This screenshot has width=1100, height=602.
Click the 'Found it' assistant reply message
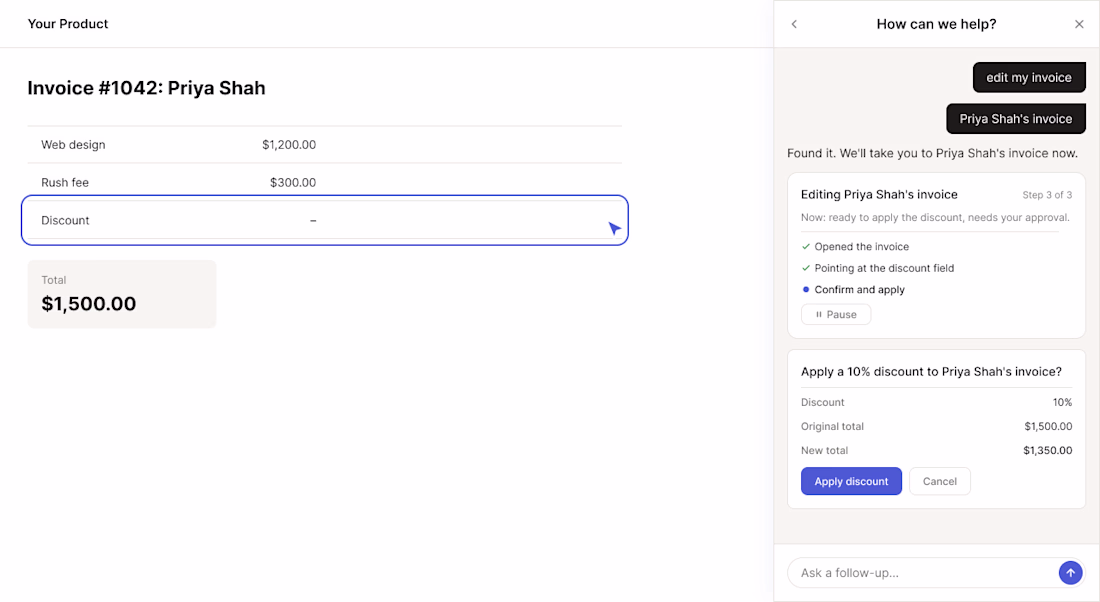tap(932, 153)
